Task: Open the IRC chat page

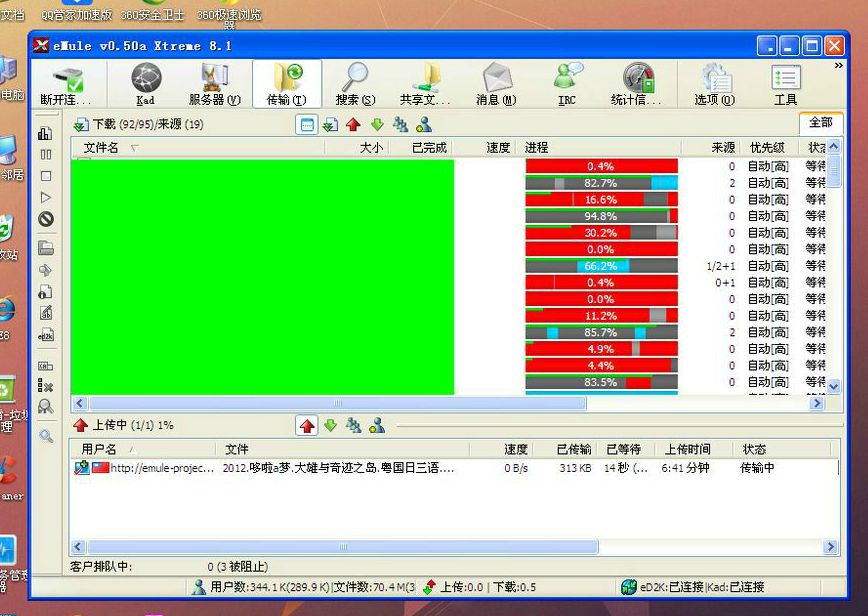Action: (x=567, y=84)
